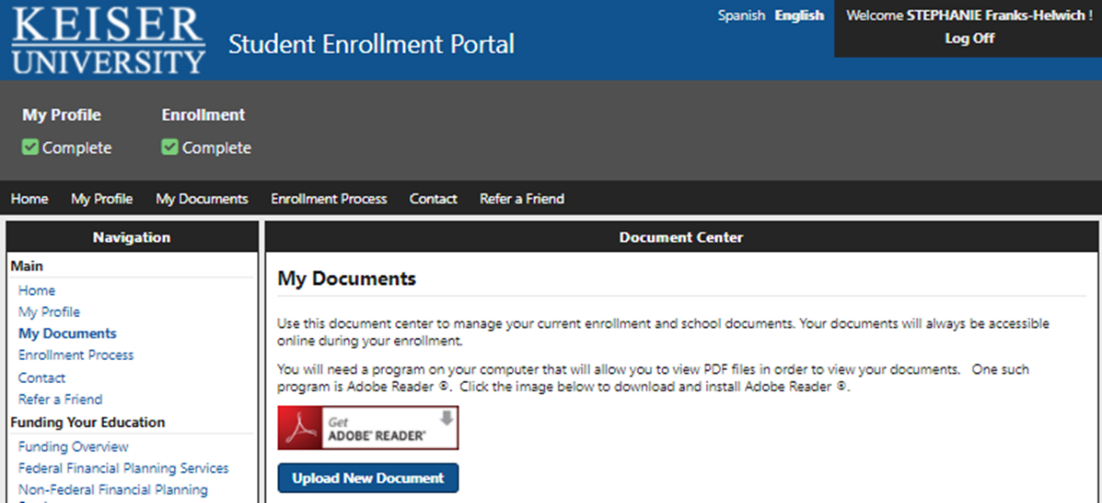Open Home in the Navigation sidebar
This screenshot has height=503, width=1102.
point(37,290)
